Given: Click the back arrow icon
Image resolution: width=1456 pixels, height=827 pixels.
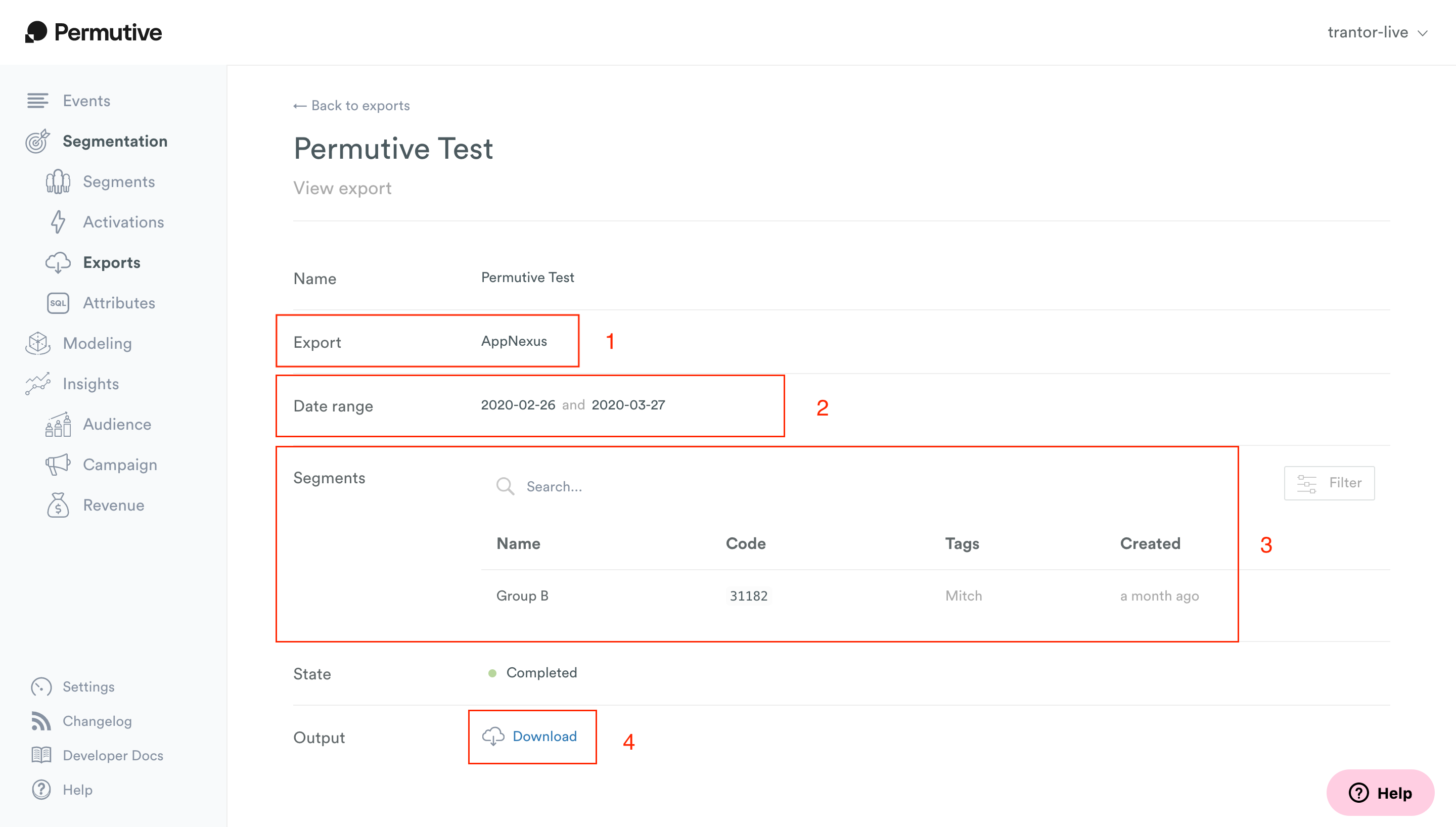Looking at the screenshot, I should point(300,106).
